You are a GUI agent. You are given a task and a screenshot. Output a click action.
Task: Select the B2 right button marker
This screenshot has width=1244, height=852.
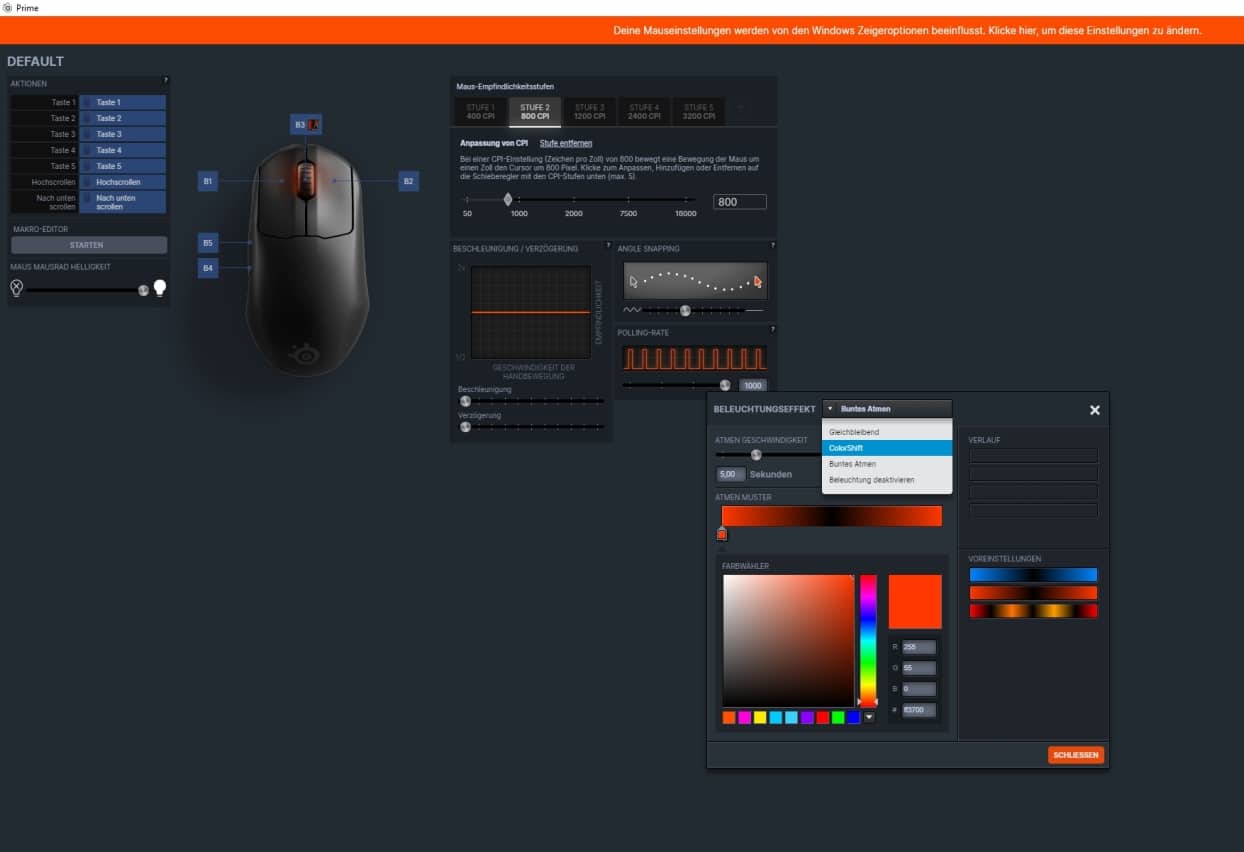coord(408,181)
